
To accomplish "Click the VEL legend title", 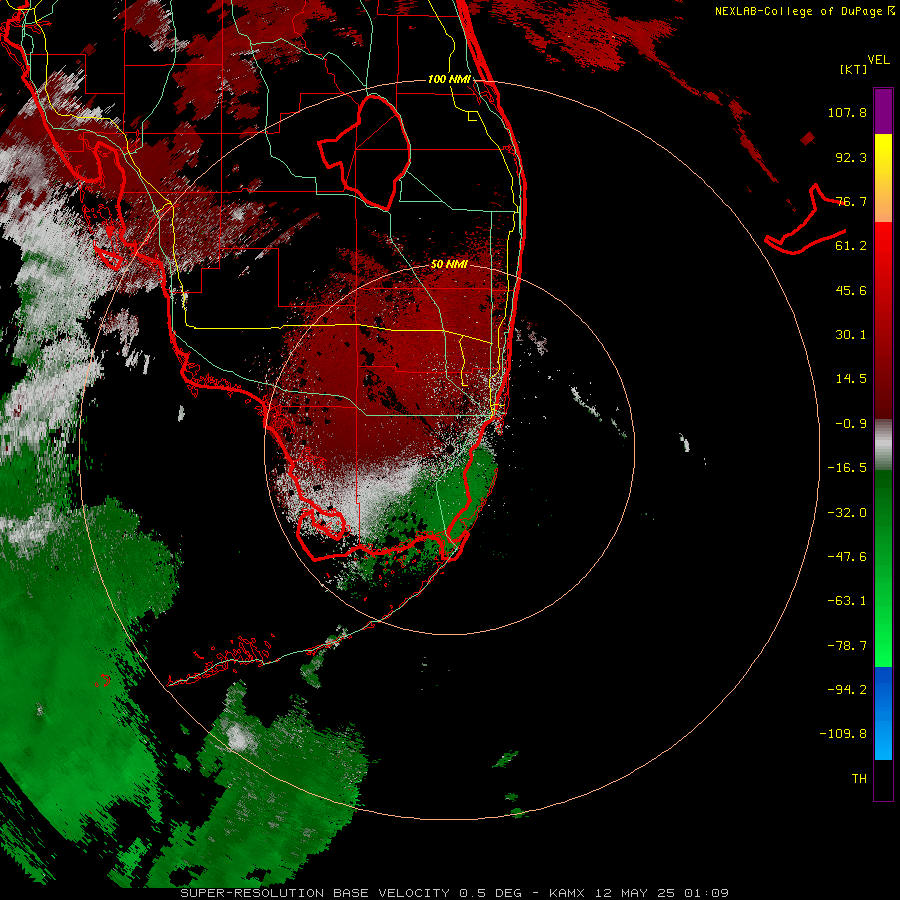I will (x=878, y=60).
